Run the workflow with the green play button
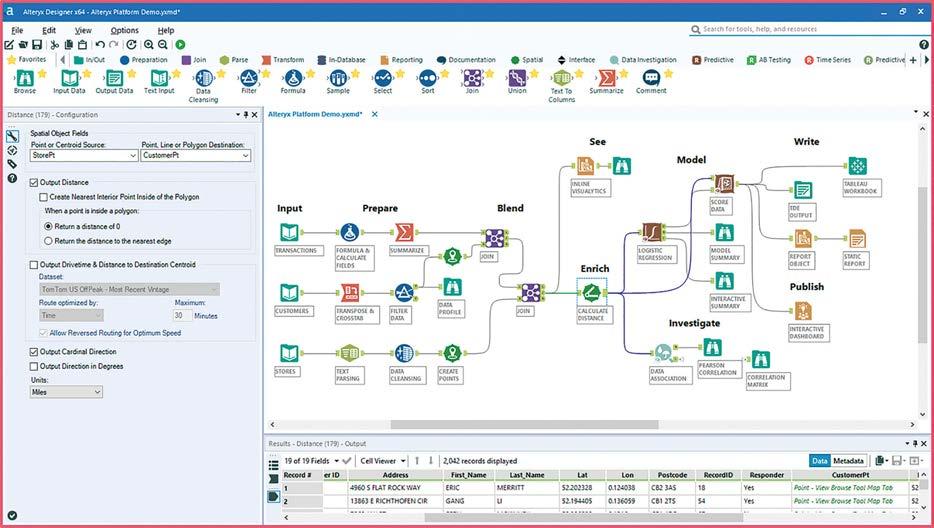 click(180, 44)
